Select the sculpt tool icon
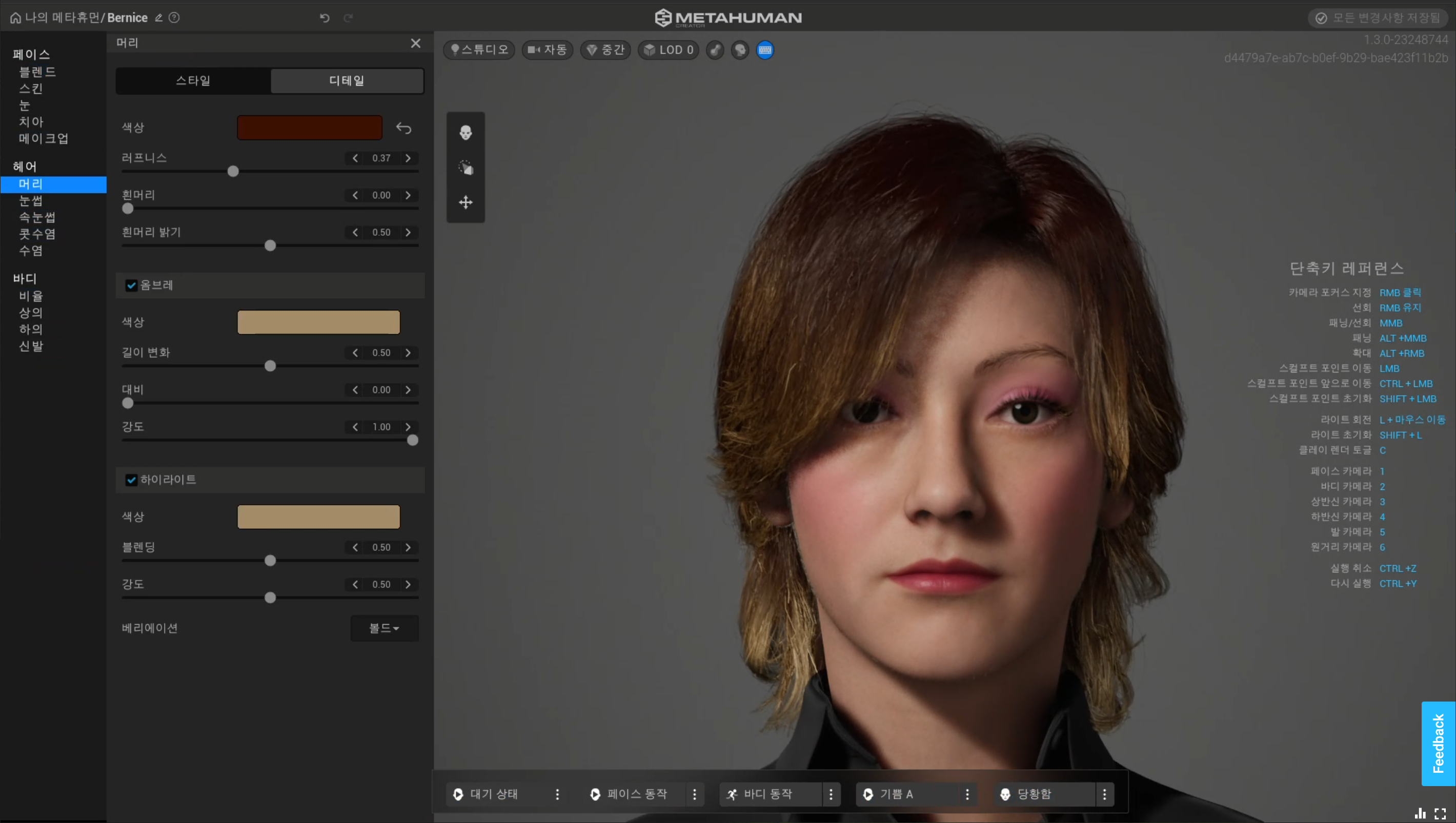This screenshot has width=1456, height=823. point(466,167)
